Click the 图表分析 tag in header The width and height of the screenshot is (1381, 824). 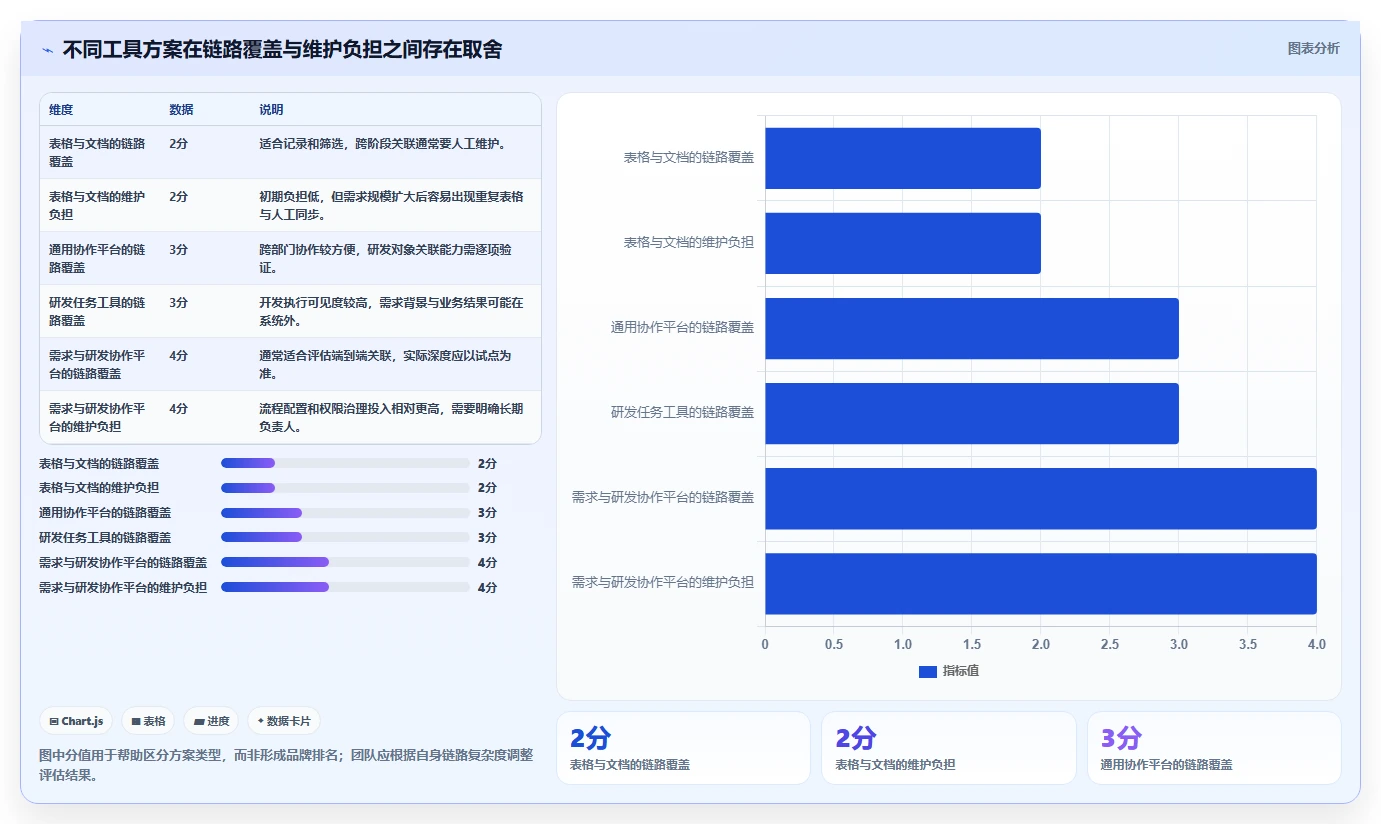pyautogui.click(x=1313, y=48)
